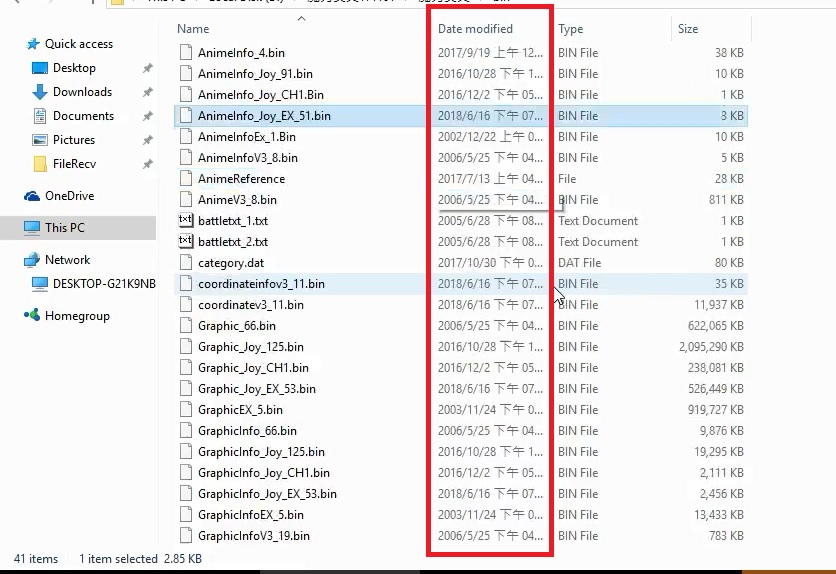Open Documents from Quick access

(83, 116)
